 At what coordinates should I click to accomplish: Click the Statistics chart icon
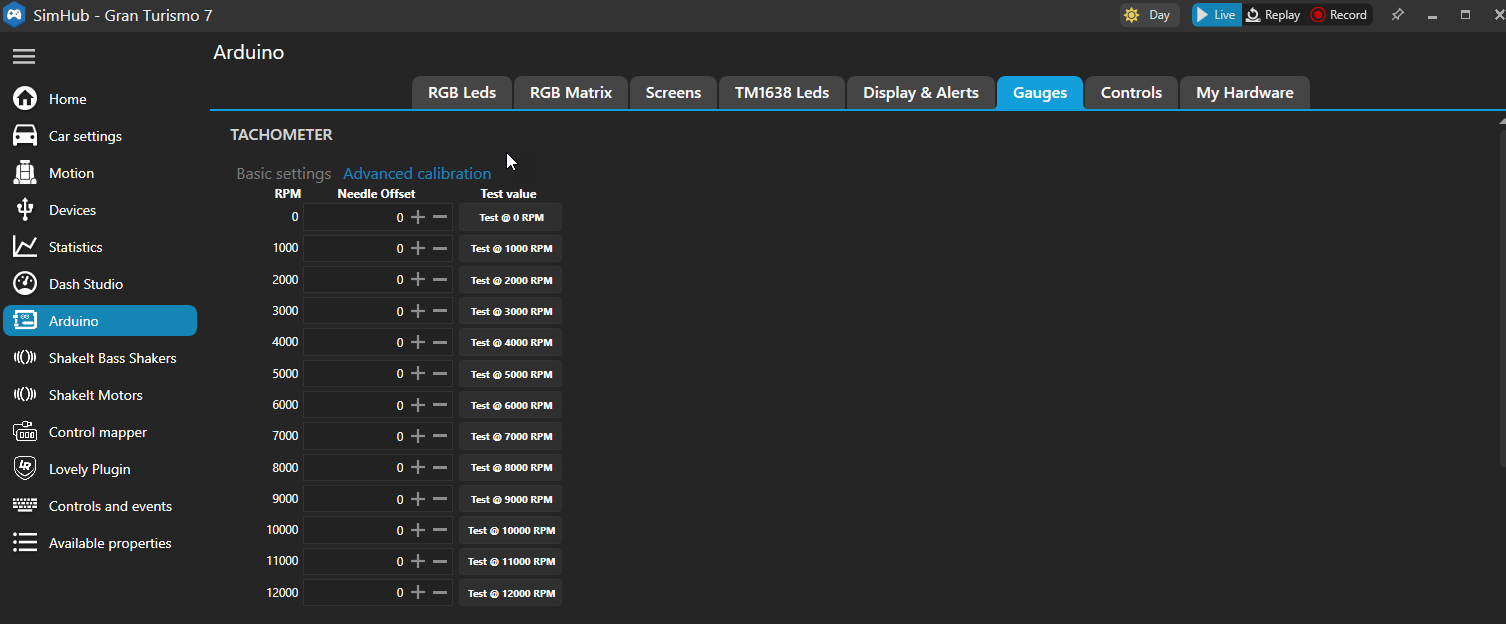pos(25,246)
